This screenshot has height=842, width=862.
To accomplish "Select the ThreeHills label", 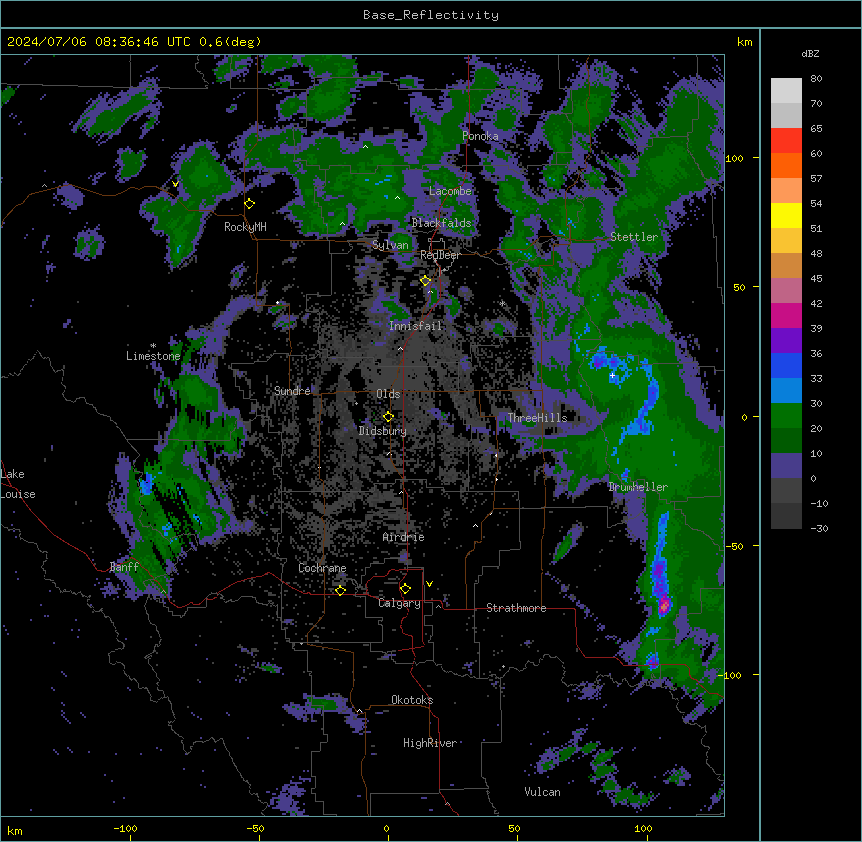I will [x=537, y=418].
